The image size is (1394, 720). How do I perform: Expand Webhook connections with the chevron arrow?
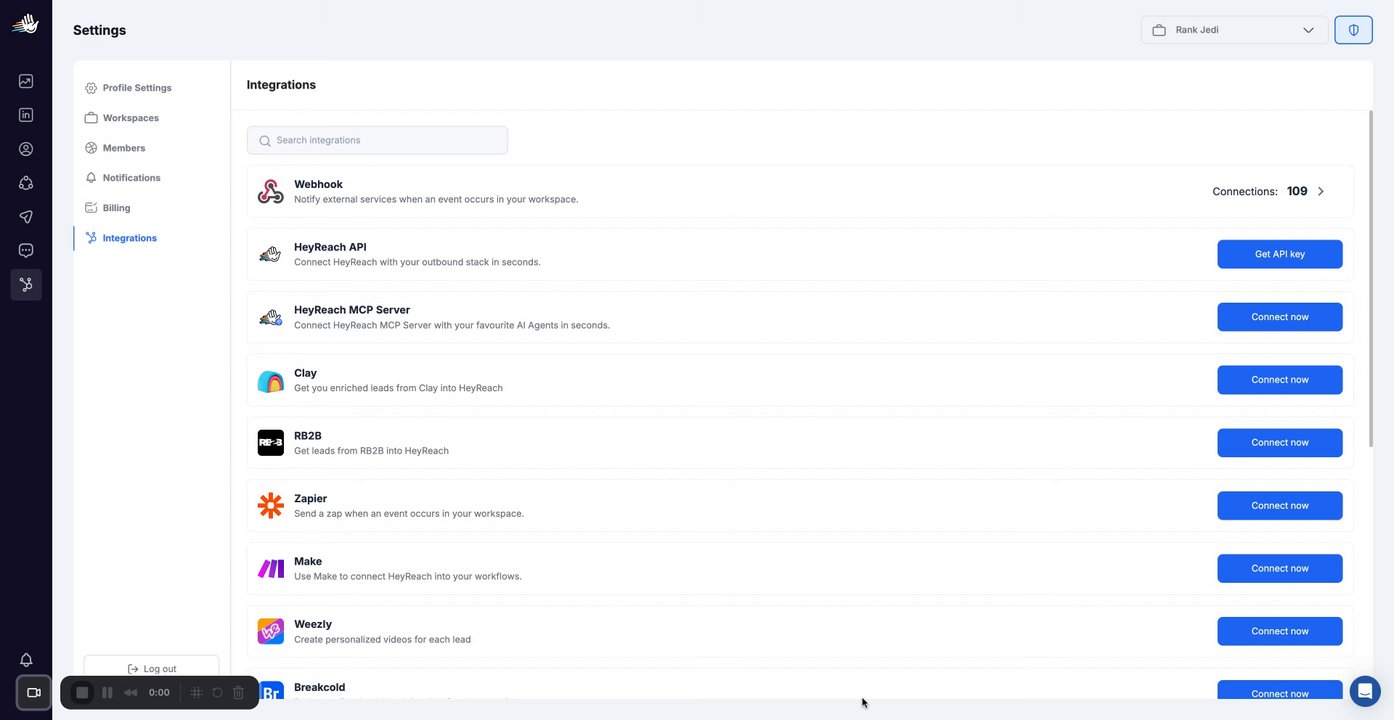pos(1321,191)
